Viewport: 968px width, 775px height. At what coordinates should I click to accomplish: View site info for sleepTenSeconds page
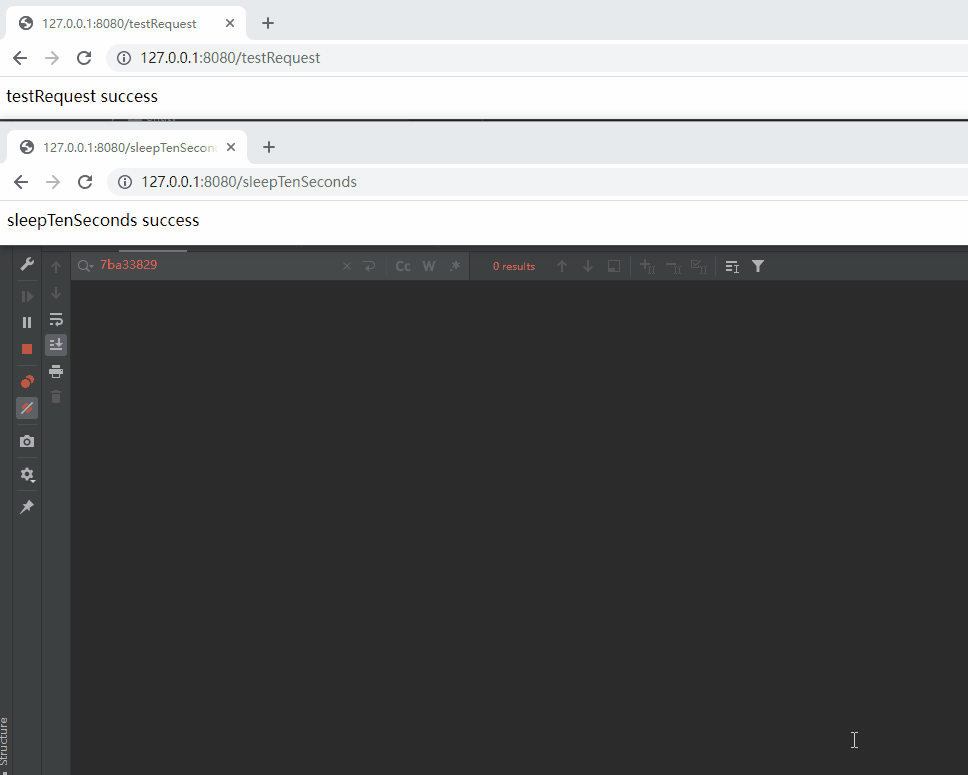click(125, 182)
